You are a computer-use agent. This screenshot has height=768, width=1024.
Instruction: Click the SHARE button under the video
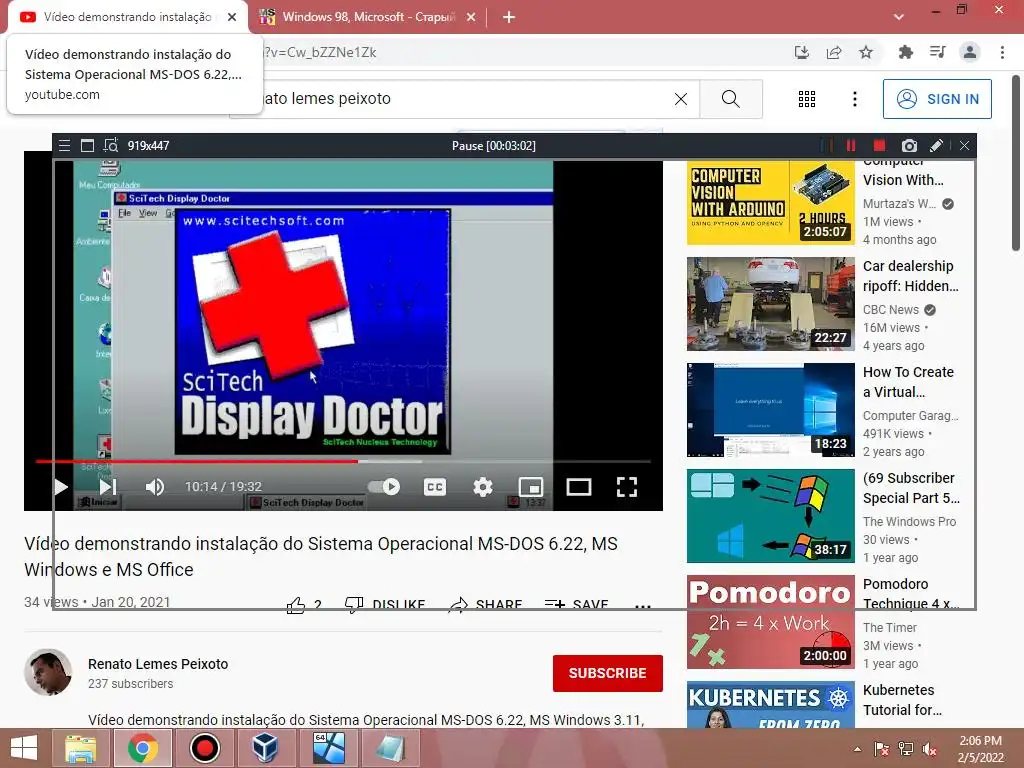tap(486, 605)
